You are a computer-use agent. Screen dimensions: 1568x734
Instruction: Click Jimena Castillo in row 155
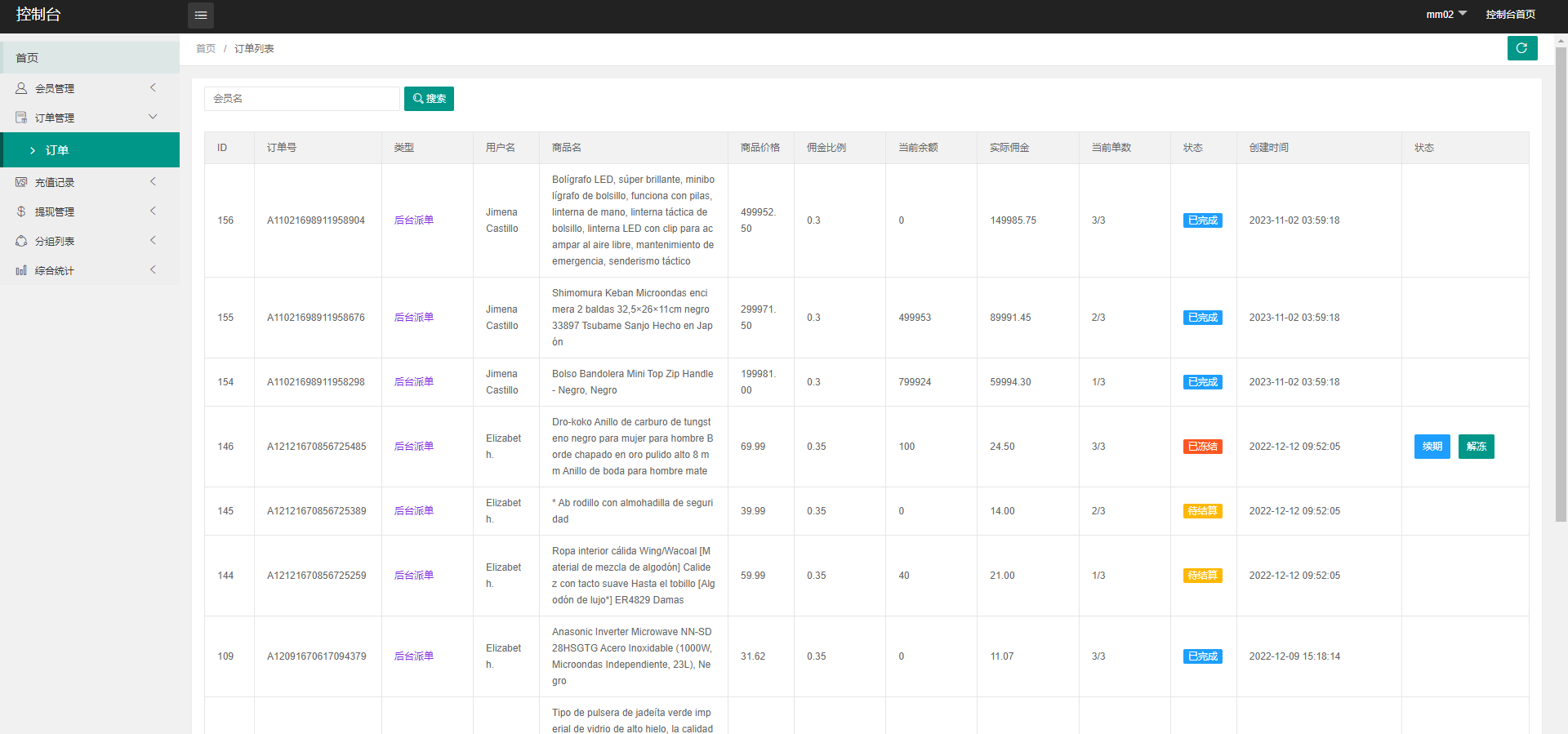502,318
